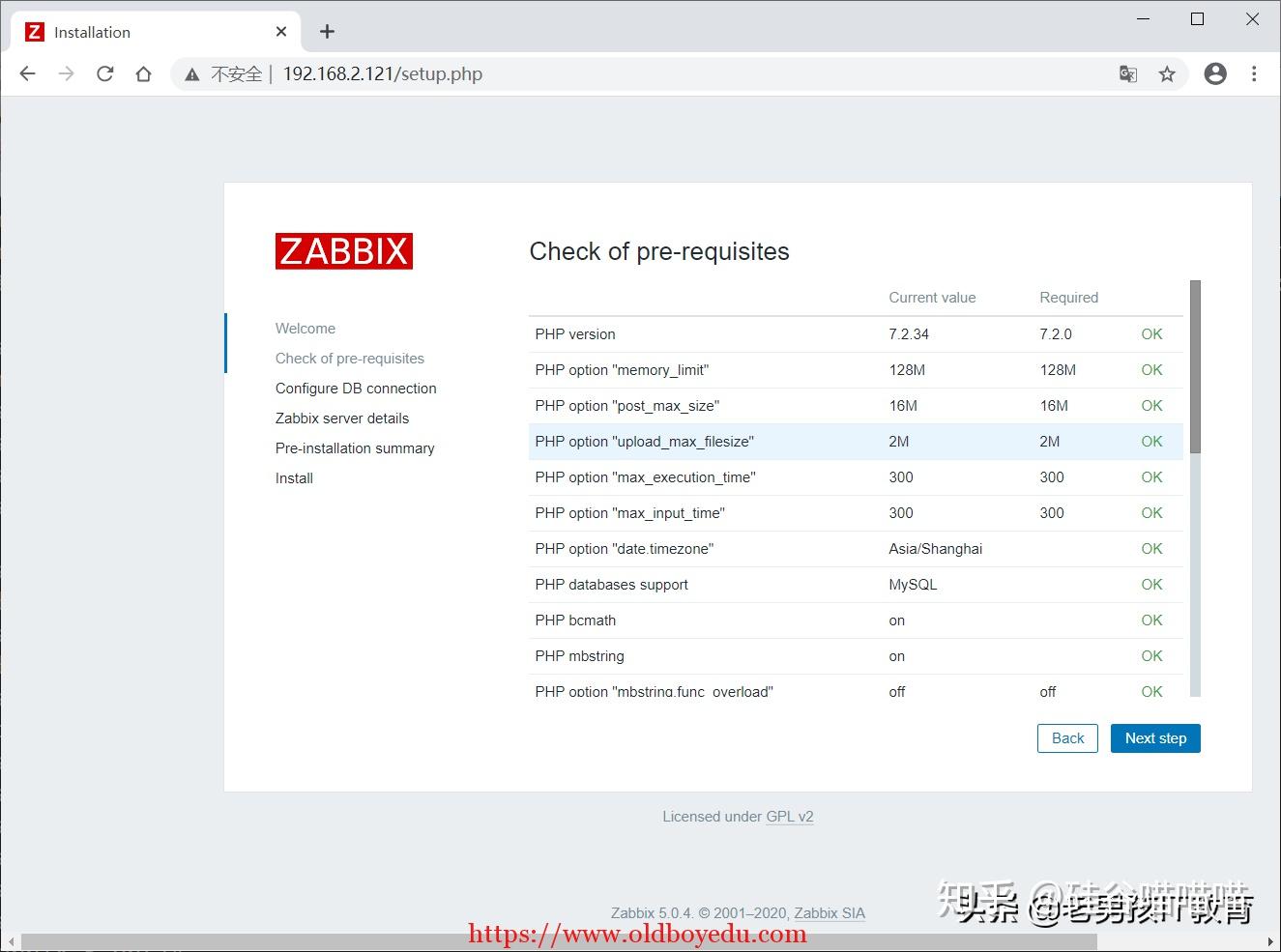
Task: Click the Back button
Action: 1067,737
